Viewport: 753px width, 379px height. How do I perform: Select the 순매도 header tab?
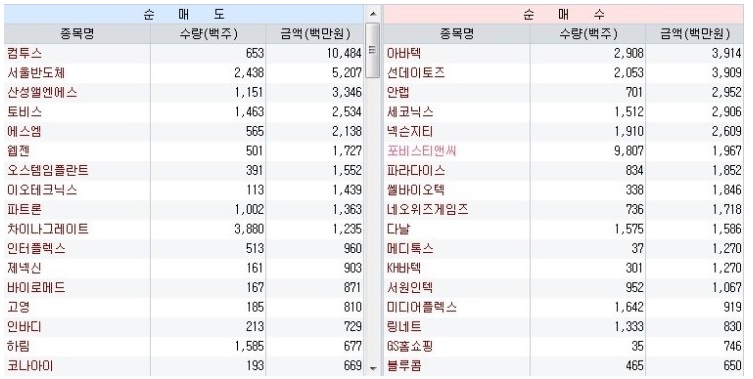(184, 14)
